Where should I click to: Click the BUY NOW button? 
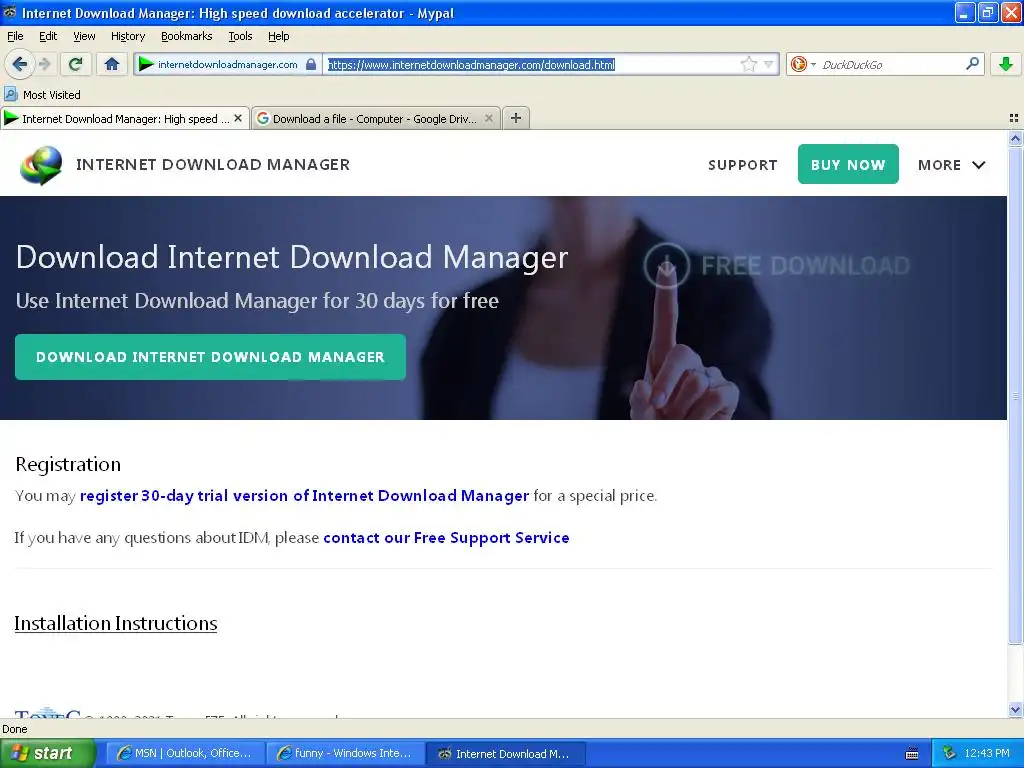click(x=848, y=164)
